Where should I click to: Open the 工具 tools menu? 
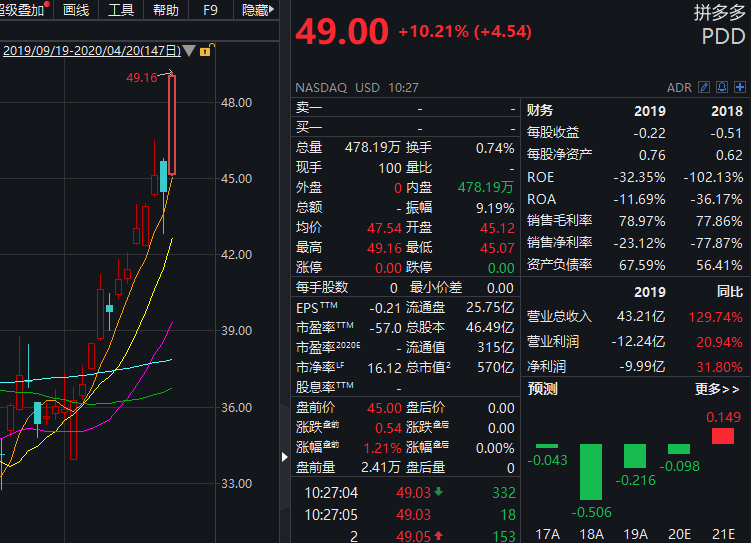click(121, 10)
